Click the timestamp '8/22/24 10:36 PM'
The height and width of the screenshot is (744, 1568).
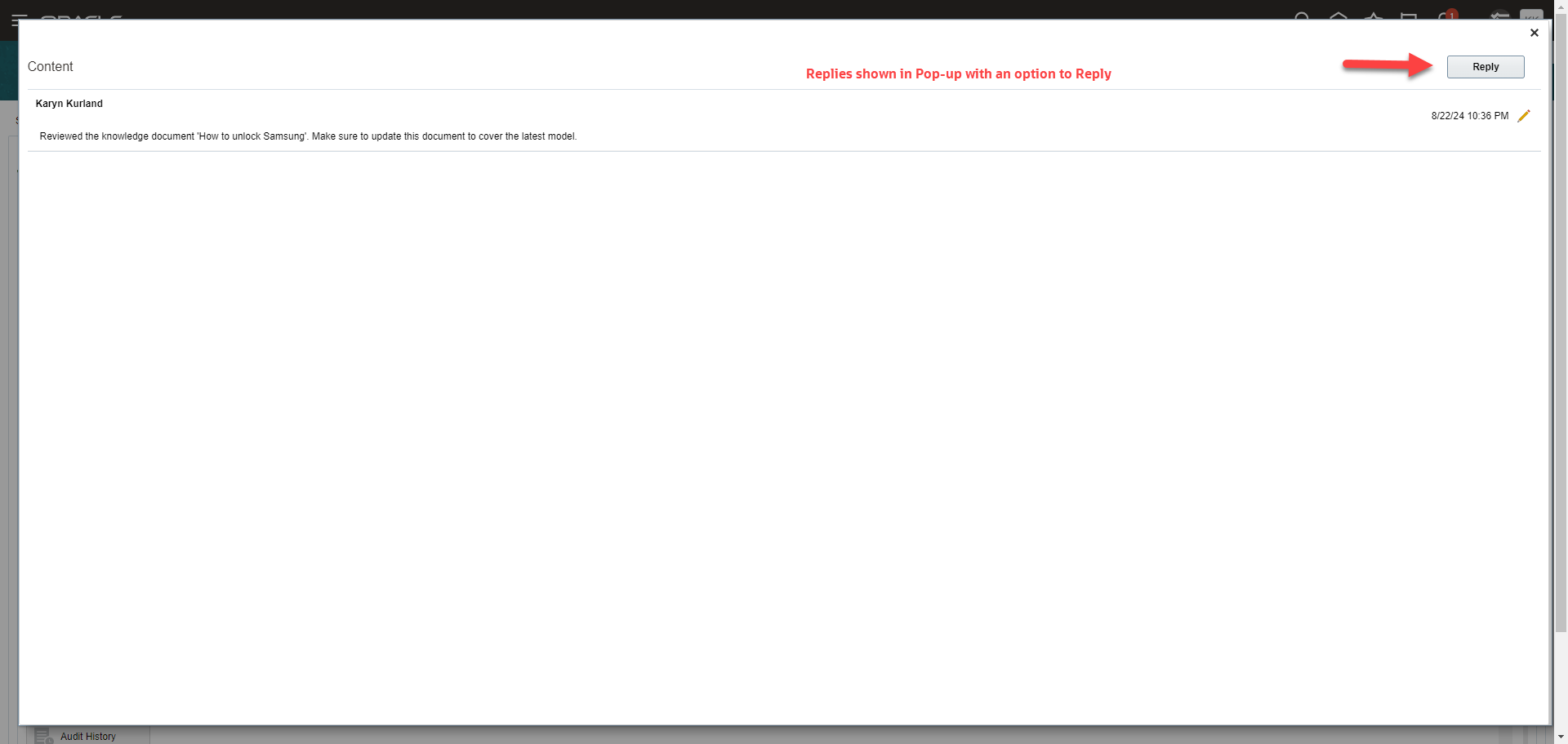(1469, 116)
